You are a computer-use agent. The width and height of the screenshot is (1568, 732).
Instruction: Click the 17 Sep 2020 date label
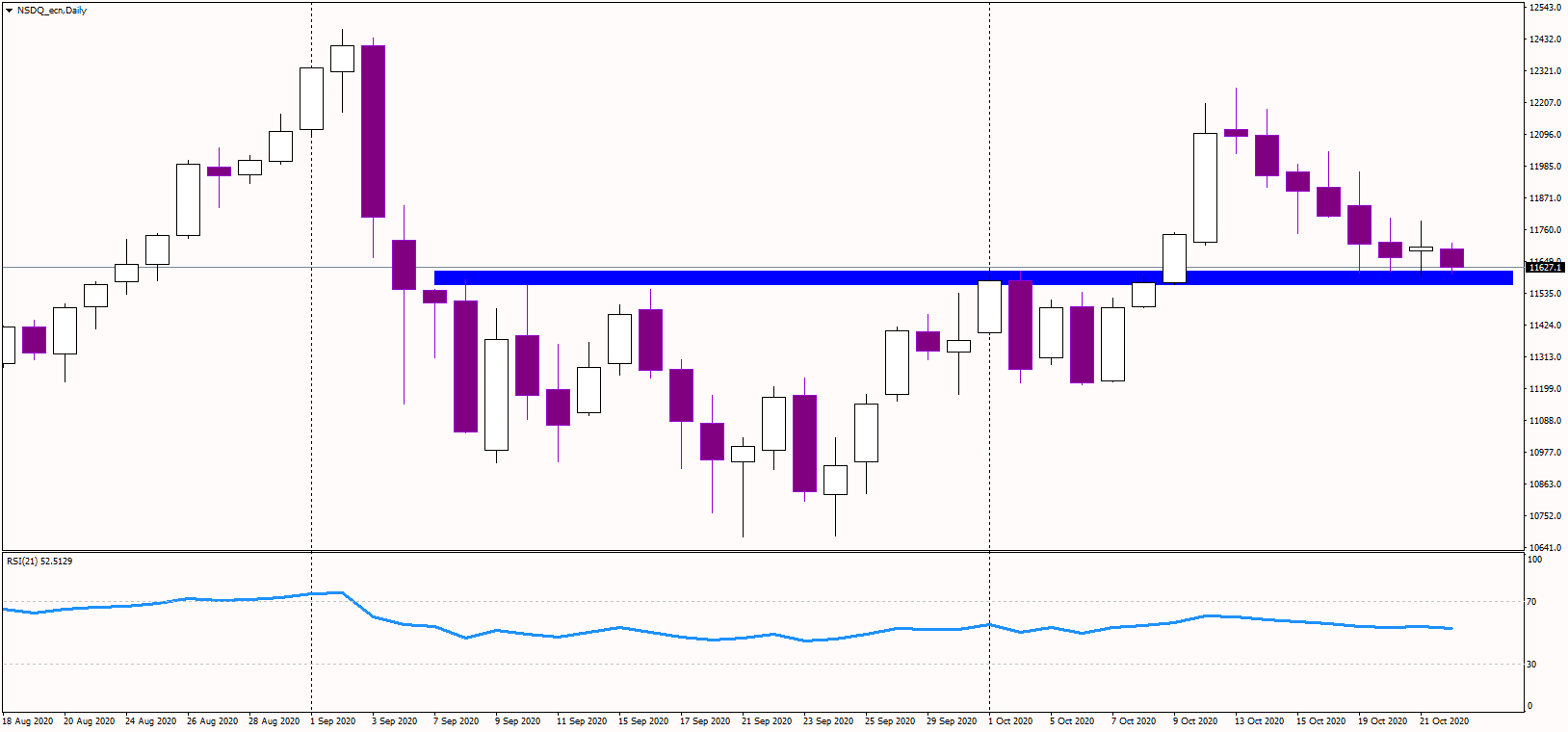point(706,721)
